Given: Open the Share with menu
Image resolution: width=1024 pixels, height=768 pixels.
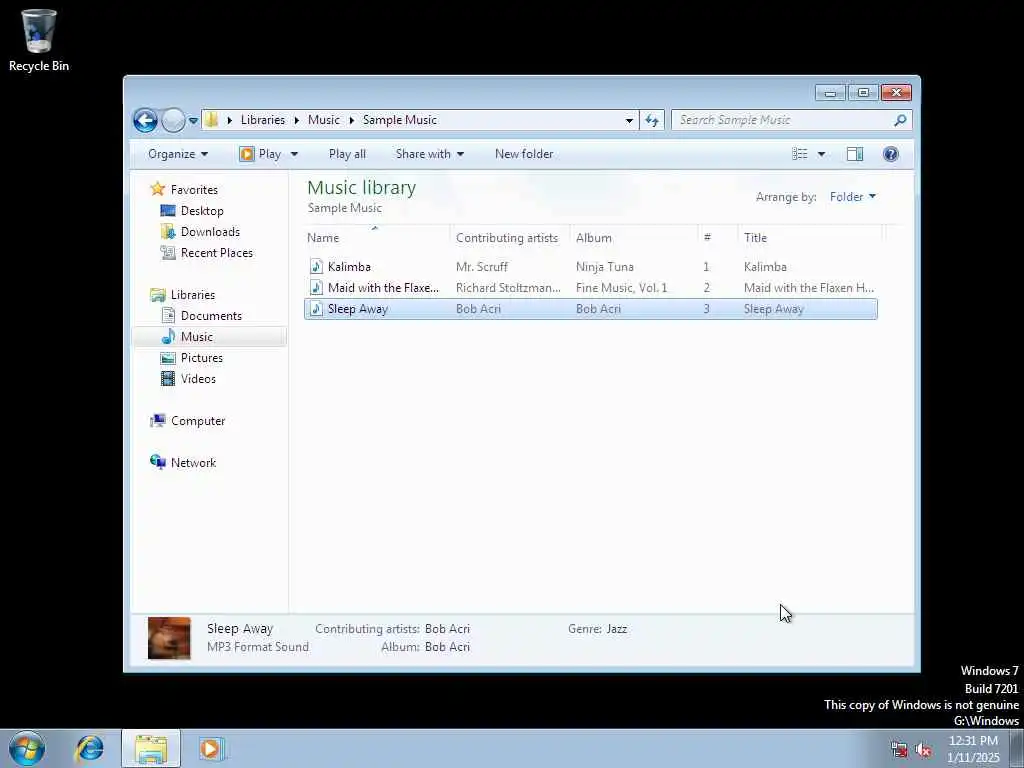Looking at the screenshot, I should [x=430, y=154].
